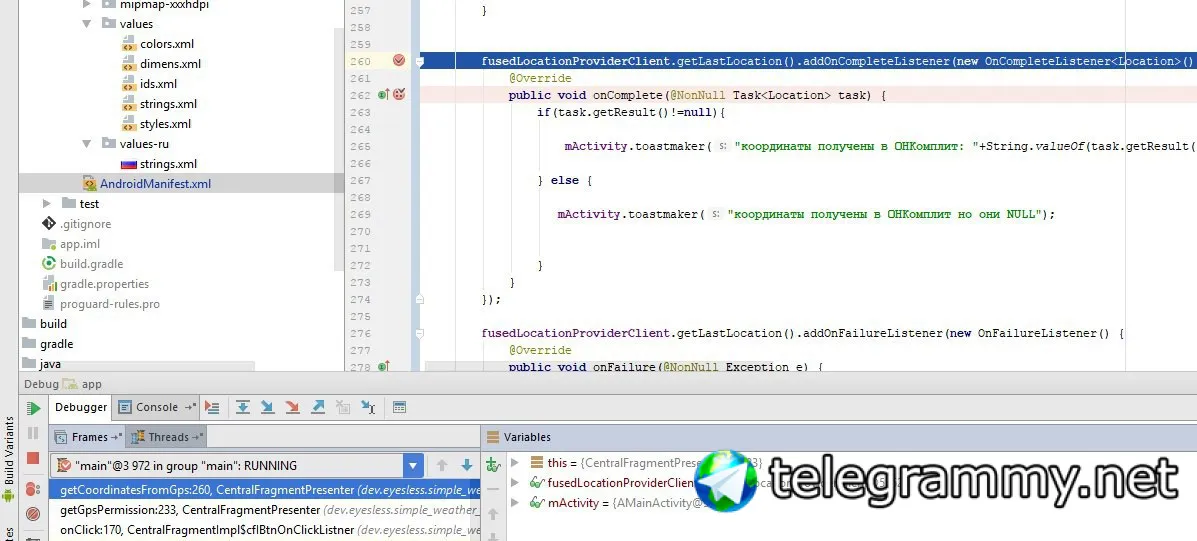This screenshot has height=541, width=1197.
Task: Collapse the values-ru folder
Action: click(87, 143)
